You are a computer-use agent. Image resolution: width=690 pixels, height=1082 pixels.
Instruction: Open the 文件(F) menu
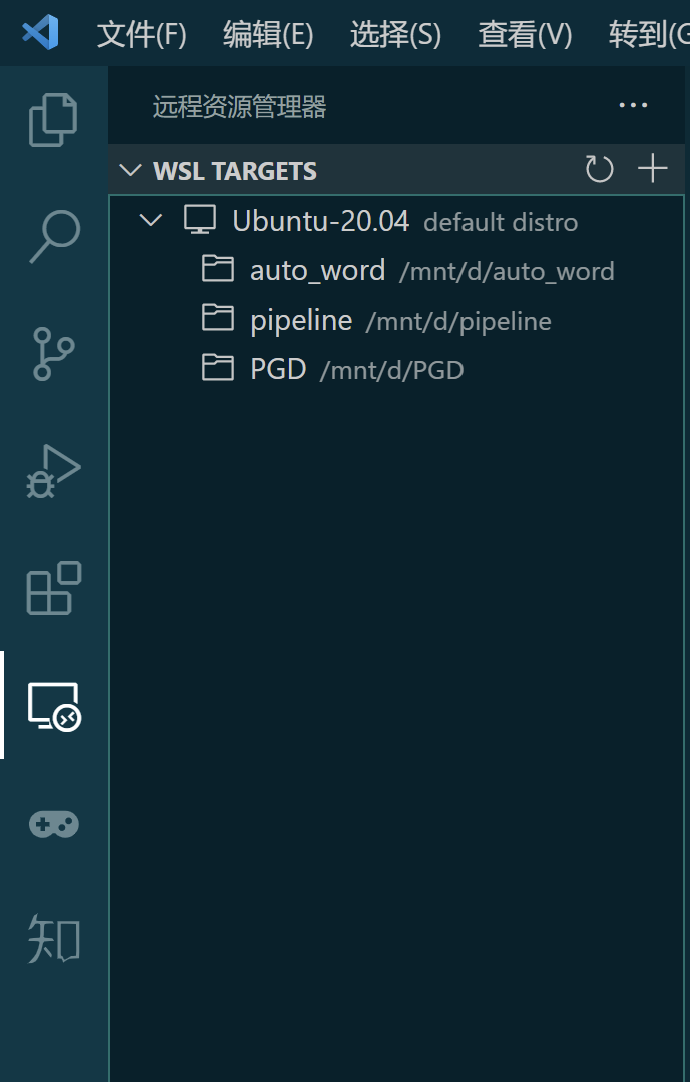[x=140, y=33]
